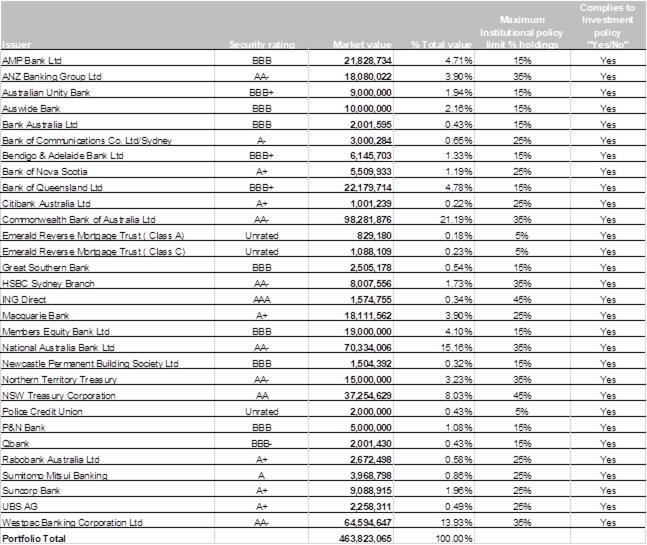Click market value 21,828,734
Image resolution: width=647 pixels, height=545 pixels.
point(368,61)
